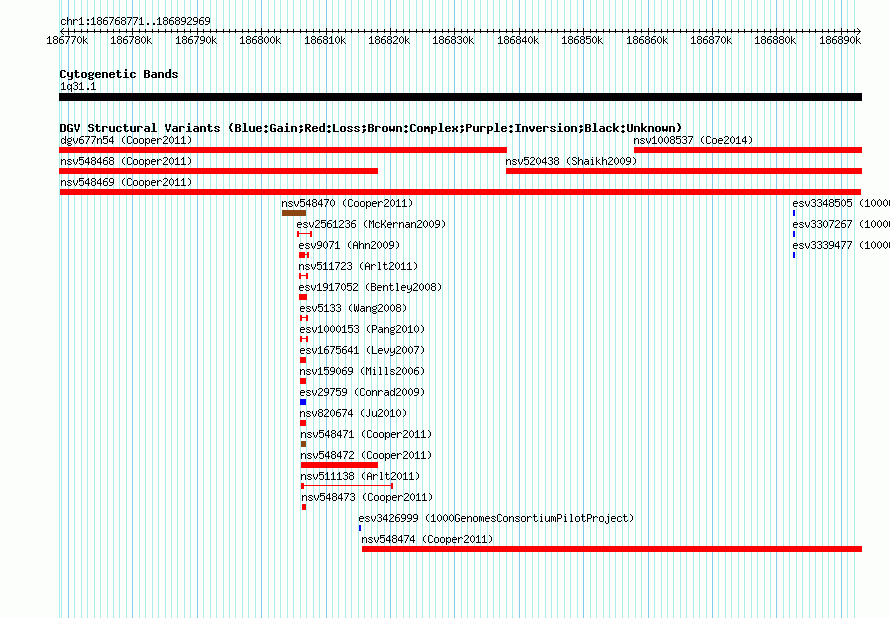The height and width of the screenshot is (618, 890).
Task: Click esv1000153 (Pang2010) label
Action: (362, 329)
